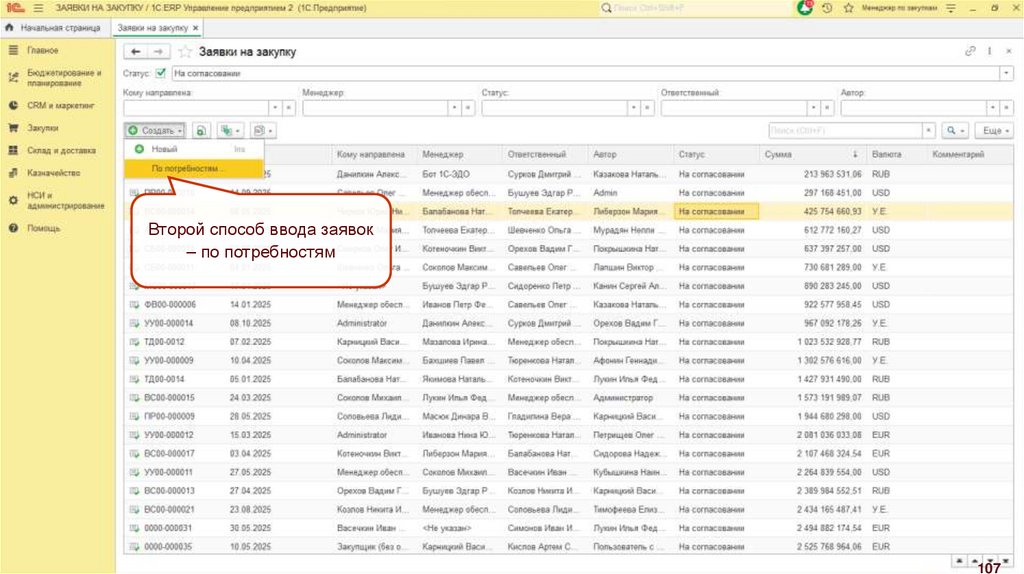The width and height of the screenshot is (1024, 574).
Task: Choose 'Новый' from the create menu
Action: [164, 150]
